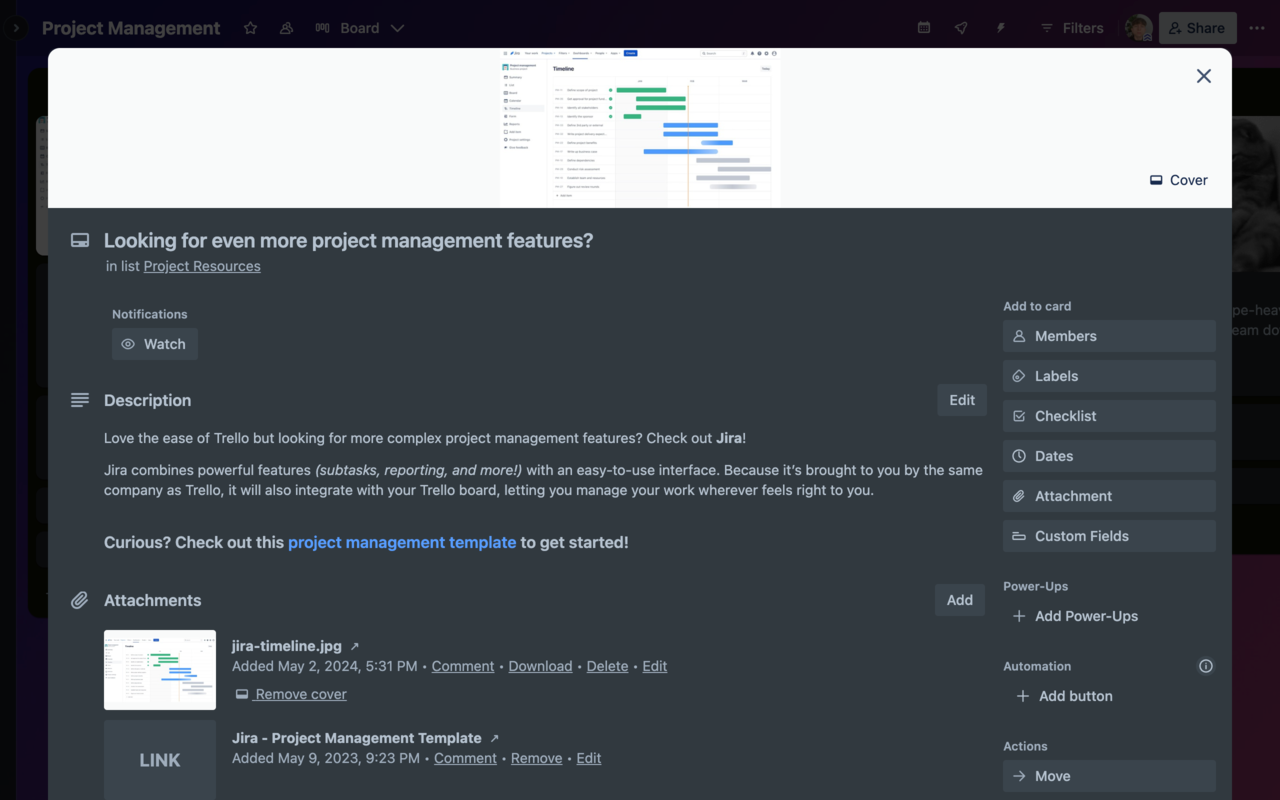This screenshot has height=800, width=1280.
Task: Click the rocket icon in the top bar
Action: pyautogui.click(x=960, y=28)
